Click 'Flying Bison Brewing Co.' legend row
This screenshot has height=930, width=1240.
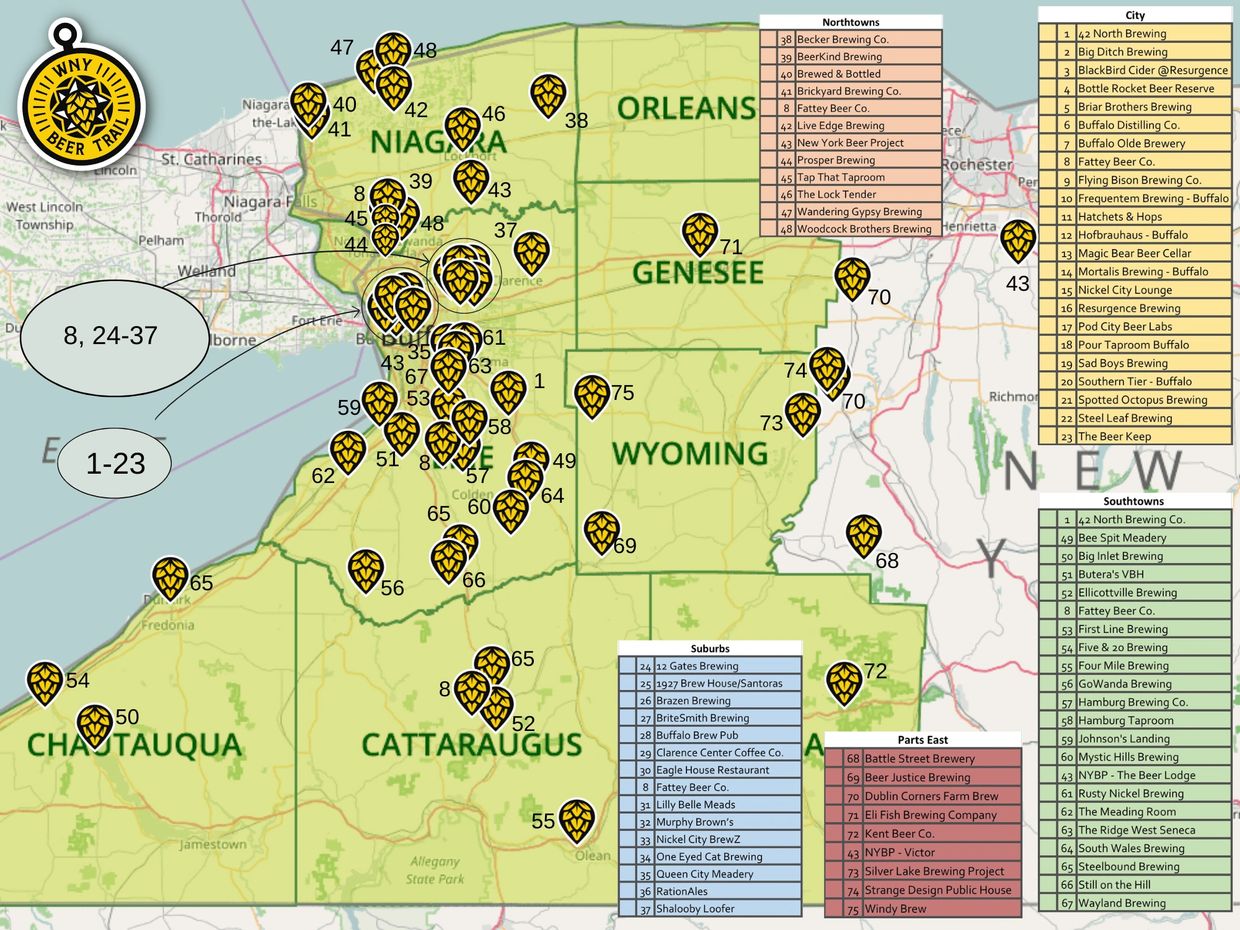[1135, 180]
